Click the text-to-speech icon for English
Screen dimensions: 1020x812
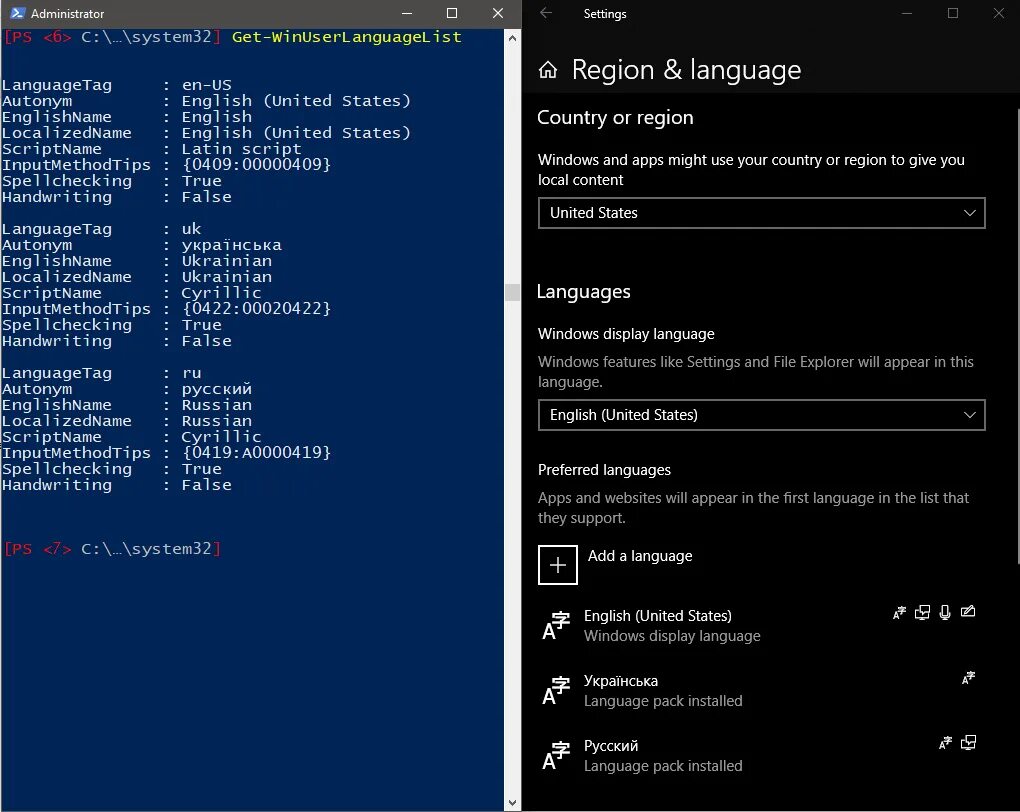(x=922, y=612)
